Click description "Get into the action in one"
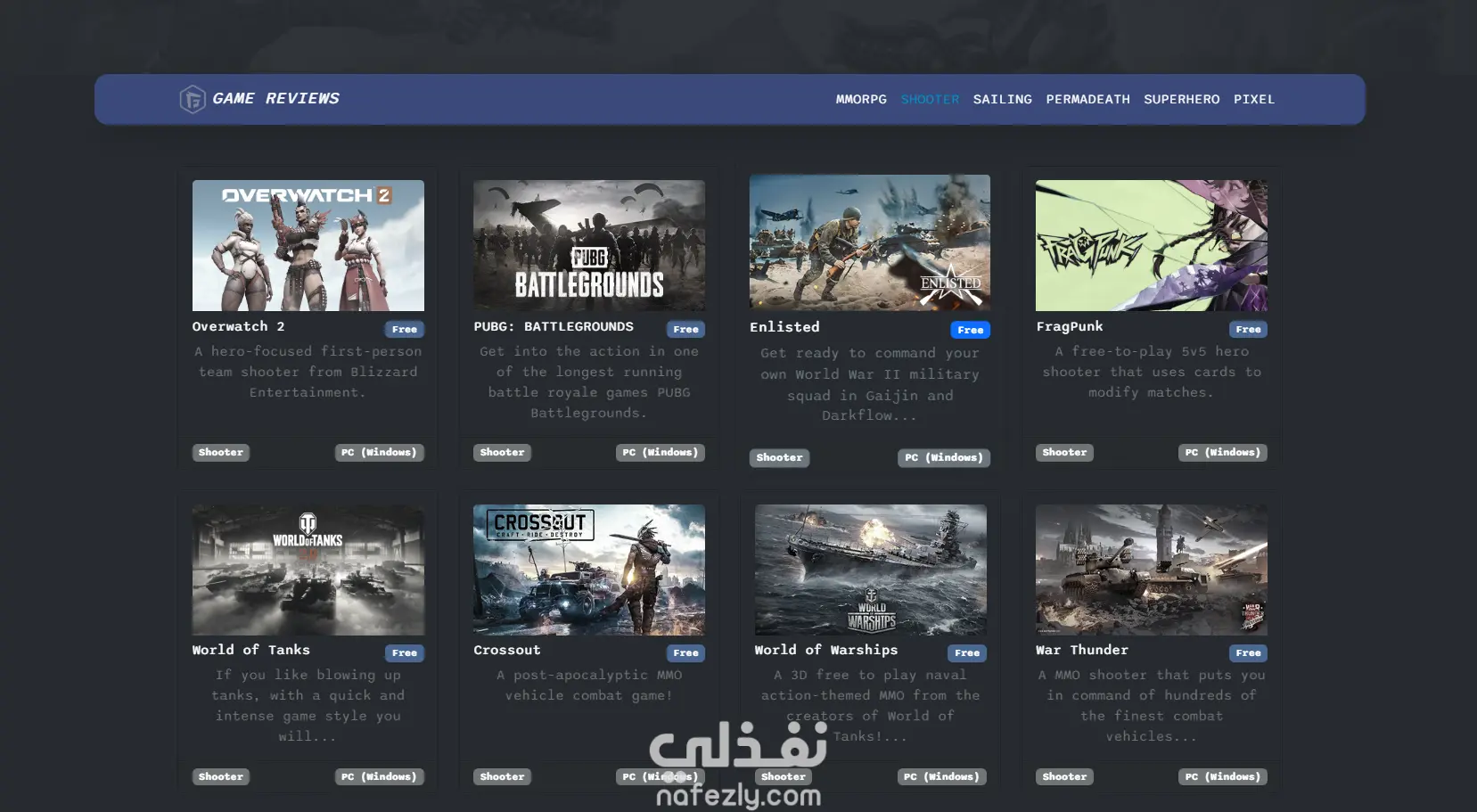Screen dimensions: 1477x812 pos(589,381)
